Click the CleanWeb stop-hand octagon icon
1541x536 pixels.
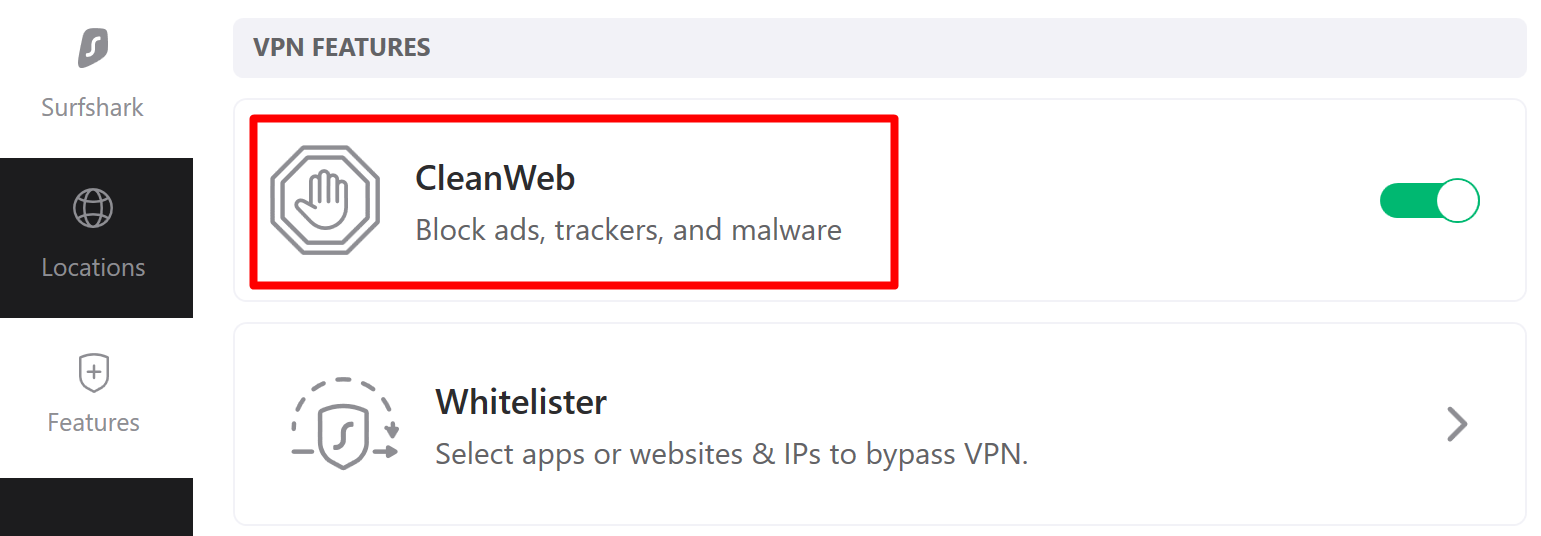coord(325,200)
